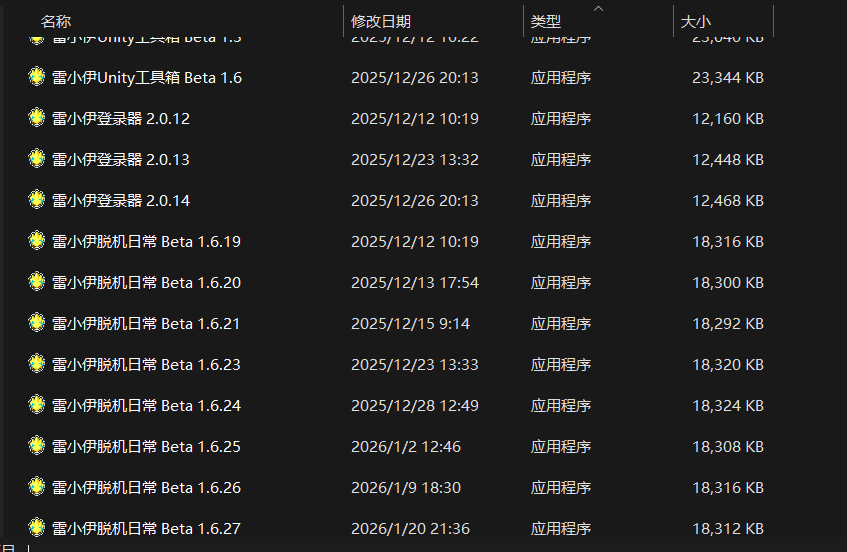Click the 雷小伊脱机日常 Beta 1.6.26 file name
This screenshot has height=552, width=847.
point(146,488)
